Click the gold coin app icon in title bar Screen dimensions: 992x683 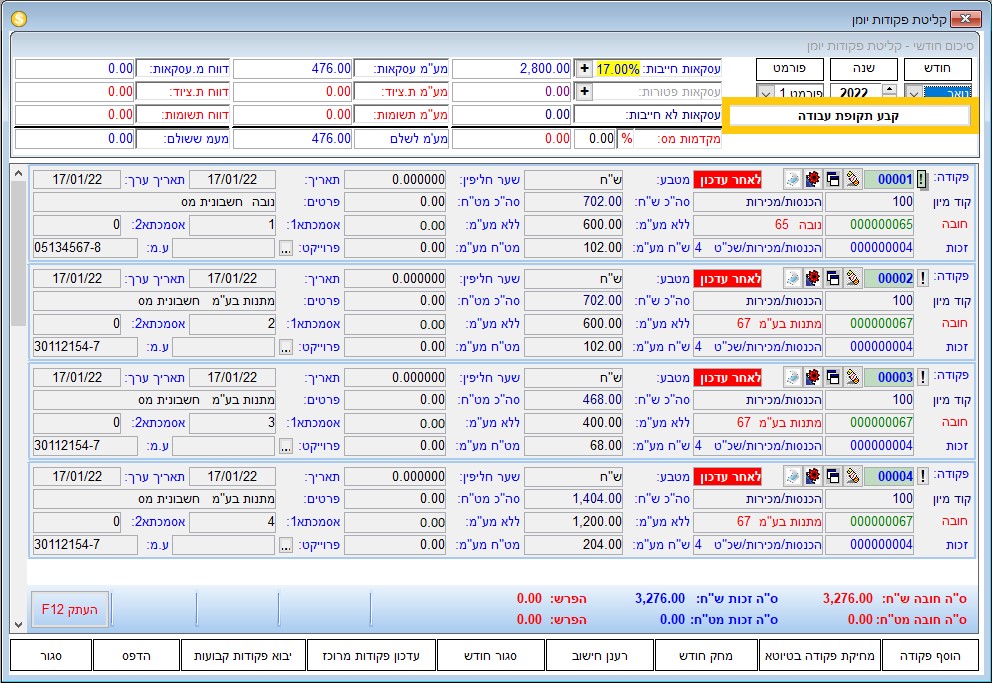[x=19, y=19]
